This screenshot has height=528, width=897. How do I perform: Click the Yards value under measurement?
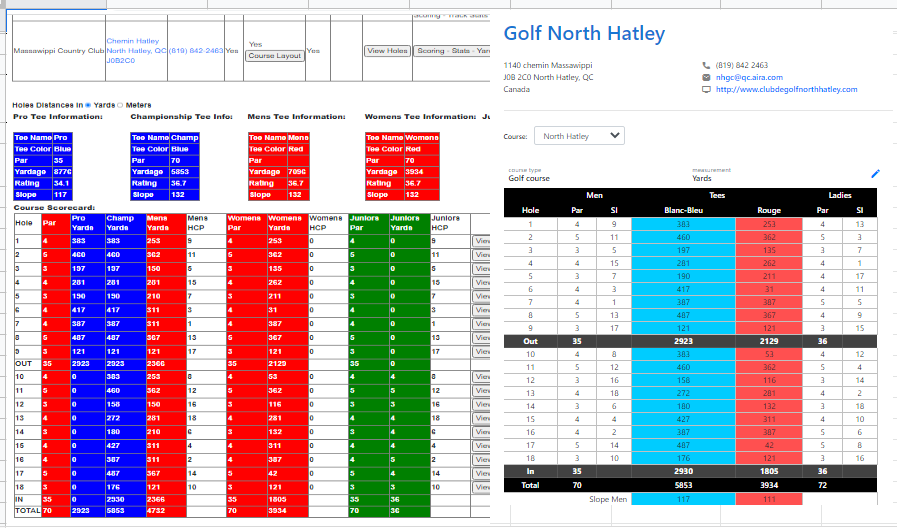tap(701, 178)
